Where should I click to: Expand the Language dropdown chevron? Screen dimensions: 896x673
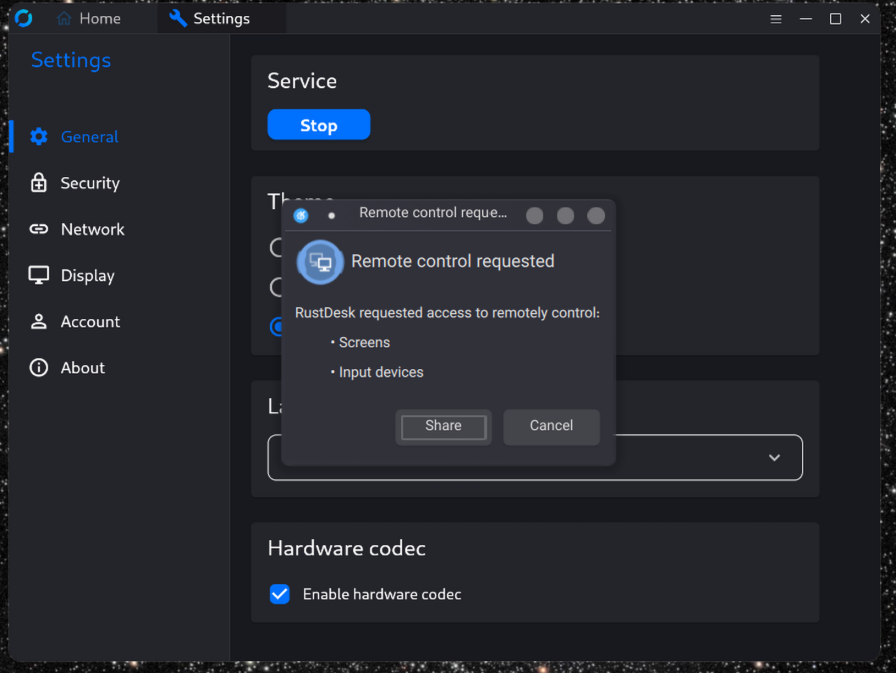click(x=774, y=458)
